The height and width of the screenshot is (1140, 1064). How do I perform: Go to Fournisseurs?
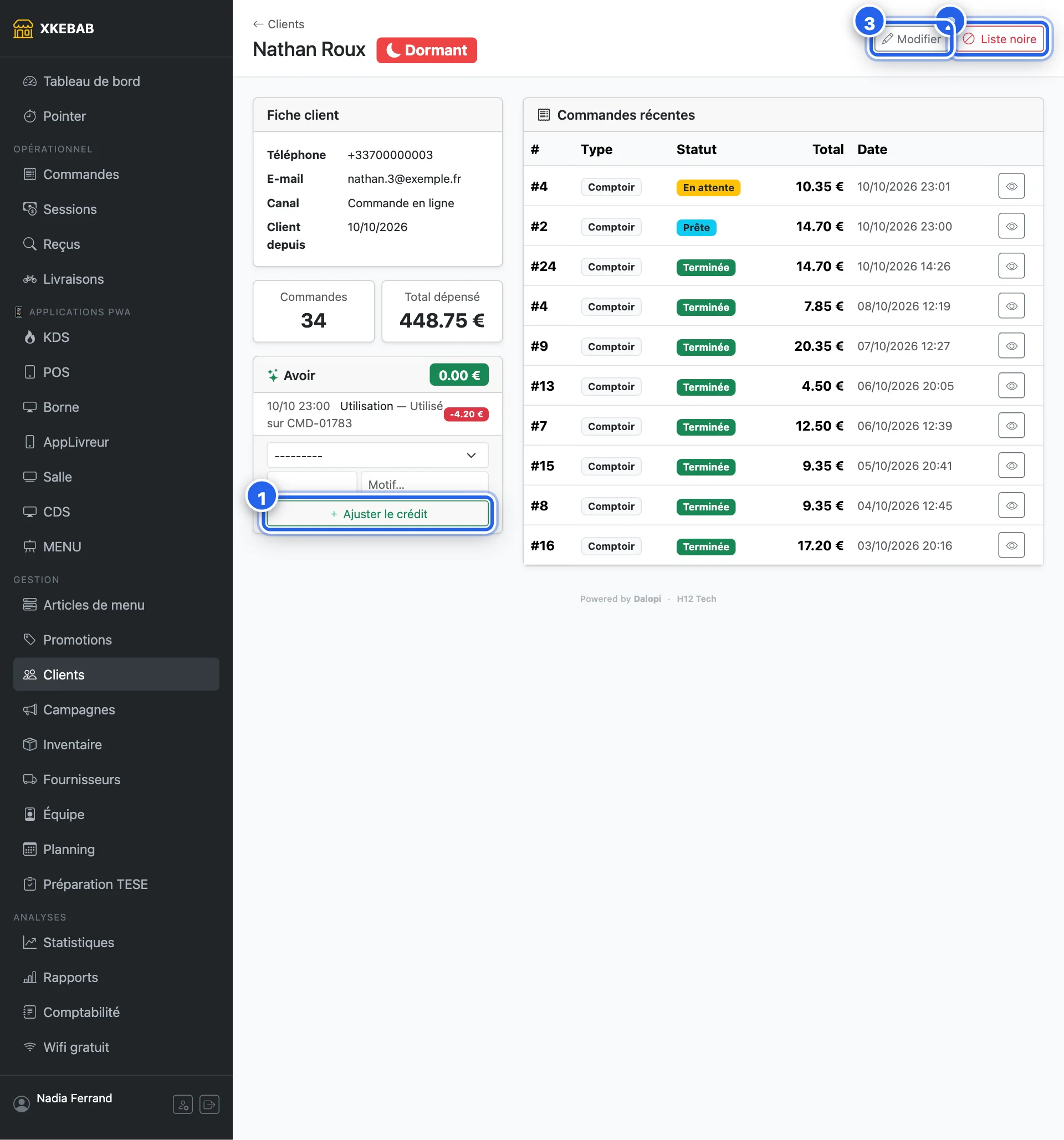[x=116, y=780]
